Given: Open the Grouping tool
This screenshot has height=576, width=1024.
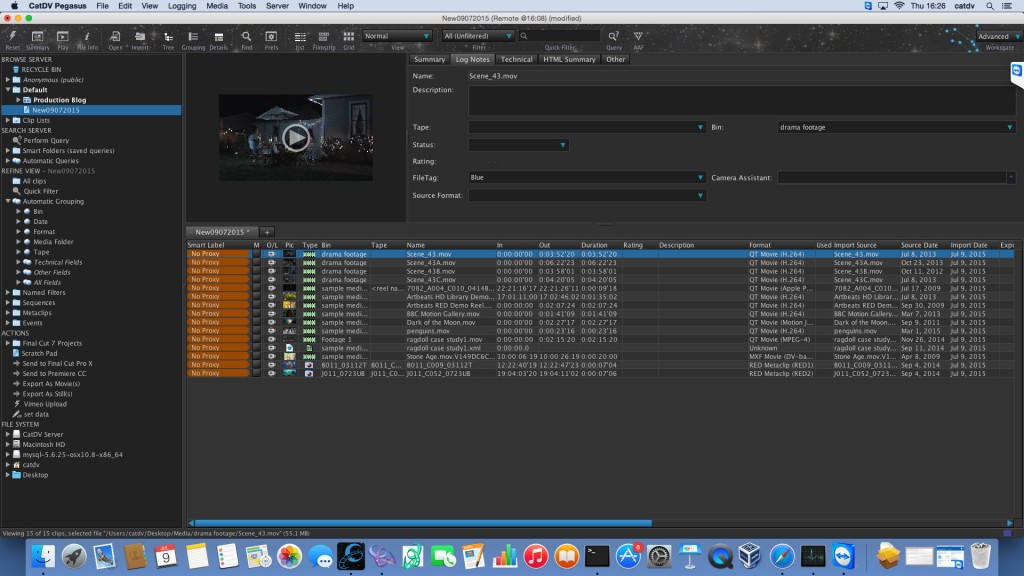Looking at the screenshot, I should (x=195, y=37).
